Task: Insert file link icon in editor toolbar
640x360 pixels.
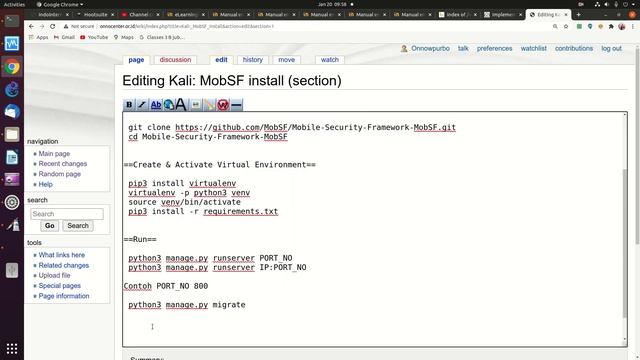Action: pos(209,105)
